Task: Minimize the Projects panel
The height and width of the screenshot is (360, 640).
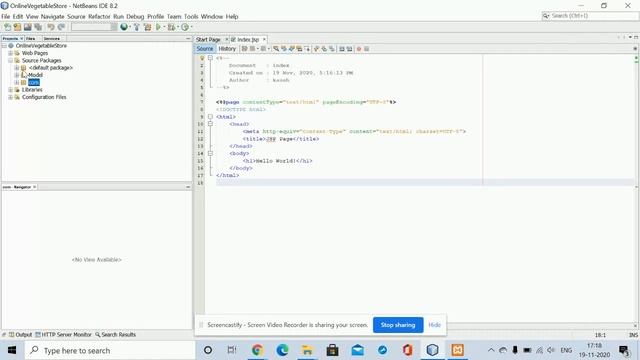Action: (x=188, y=38)
